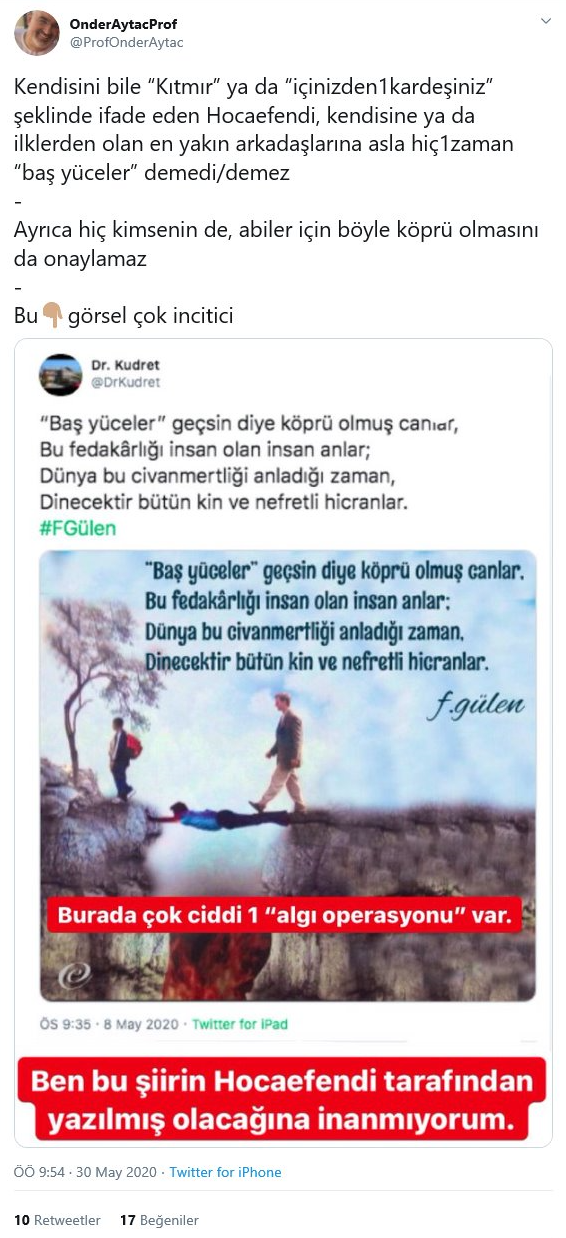The image size is (566, 1238).
Task: Open OnderAytacProf's profile avatar
Action: pos(36,33)
